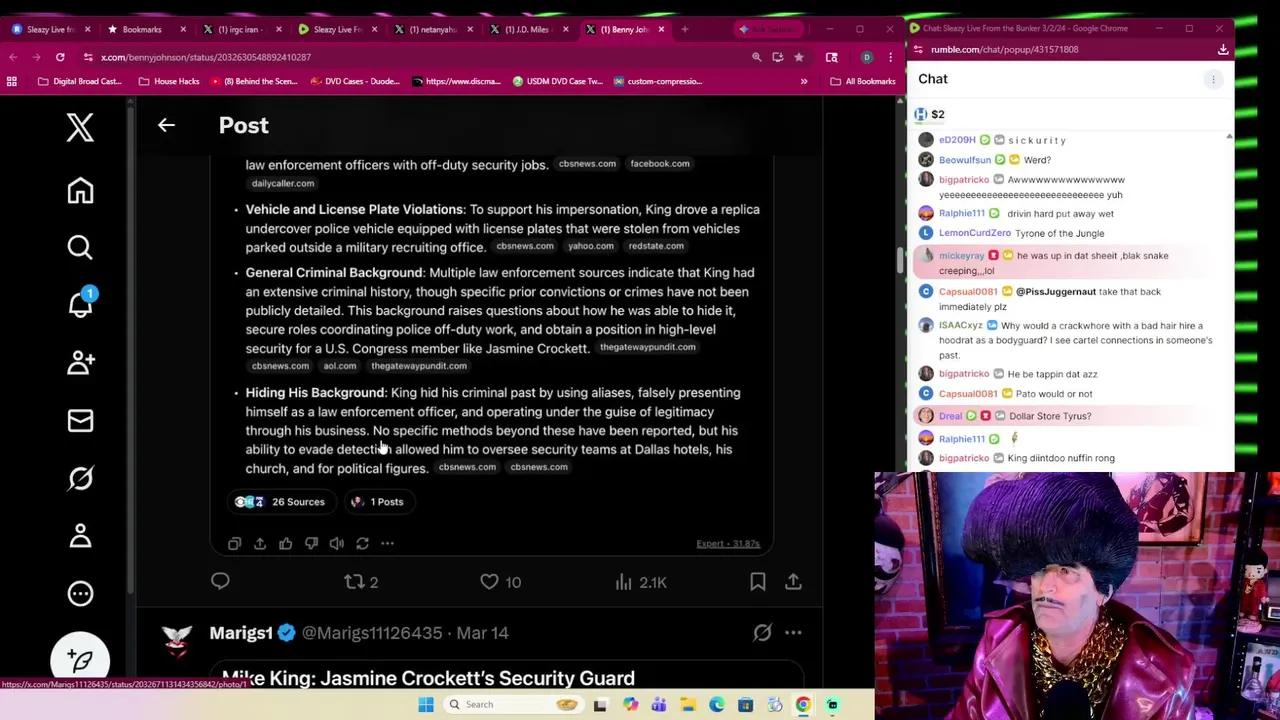Open browser profile avatar D

[866, 57]
